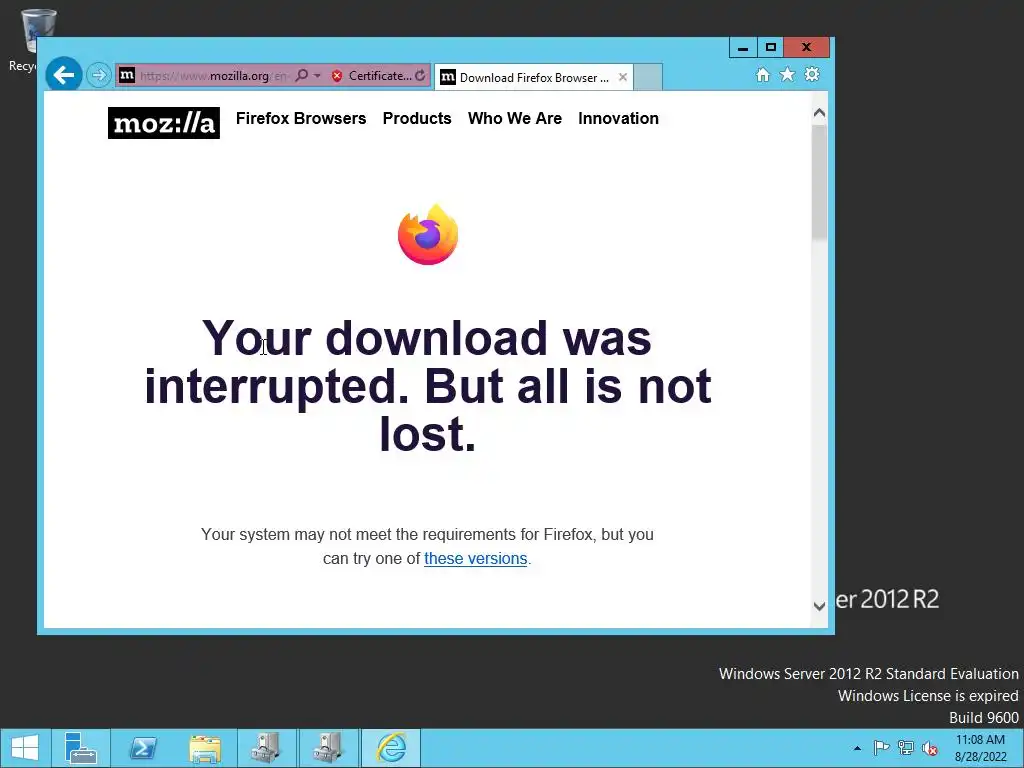This screenshot has height=768, width=1024.
Task: Open the clock showing 11:08 AM
Action: (980, 748)
